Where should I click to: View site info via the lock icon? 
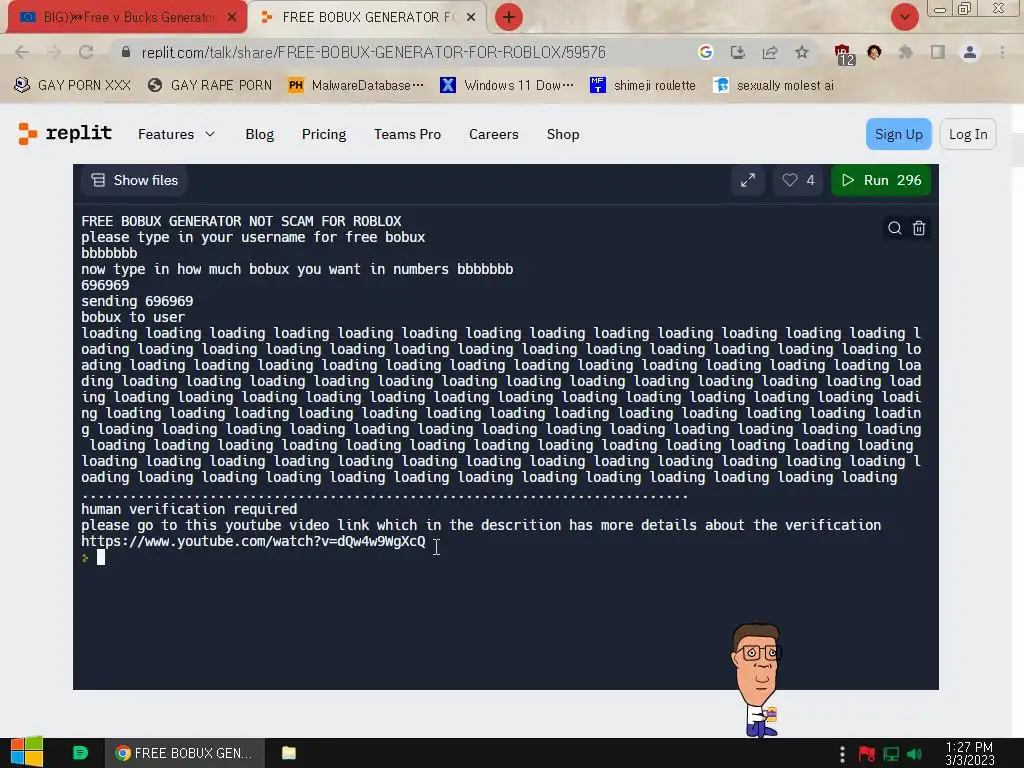[x=126, y=52]
